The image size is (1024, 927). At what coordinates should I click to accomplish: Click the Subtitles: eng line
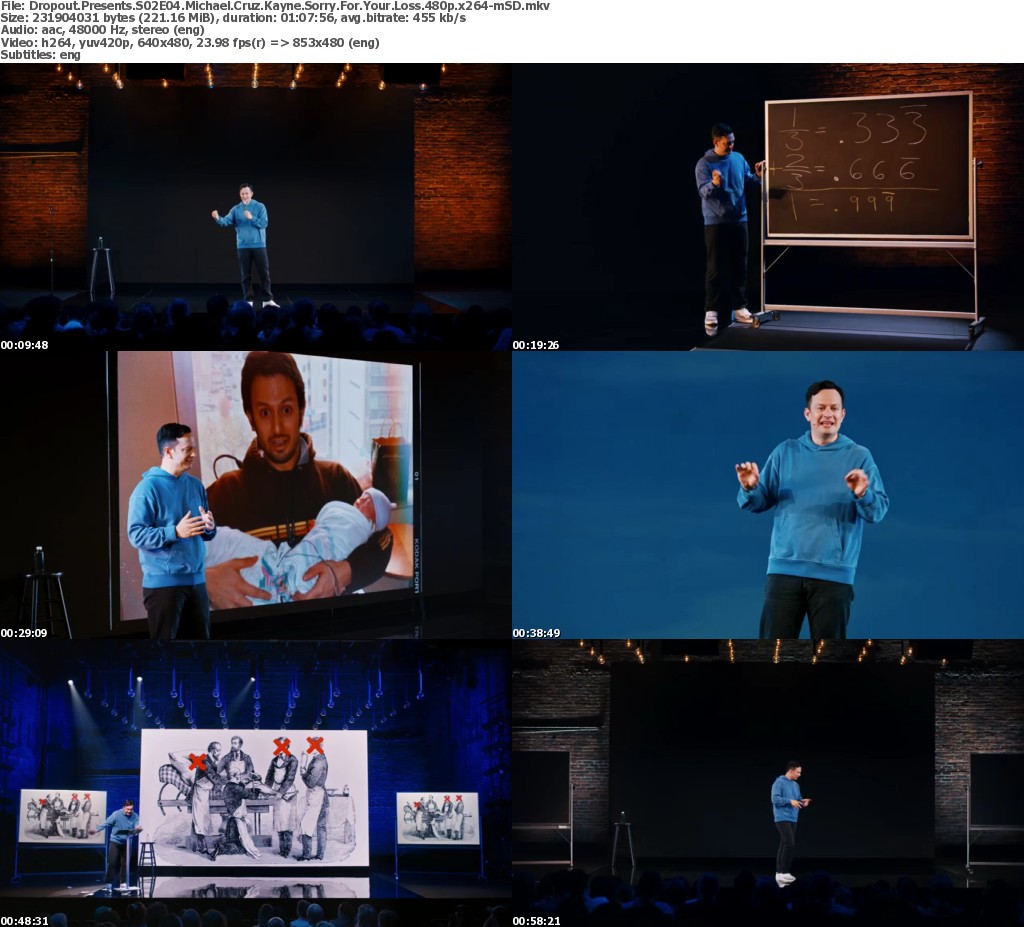click(x=41, y=54)
